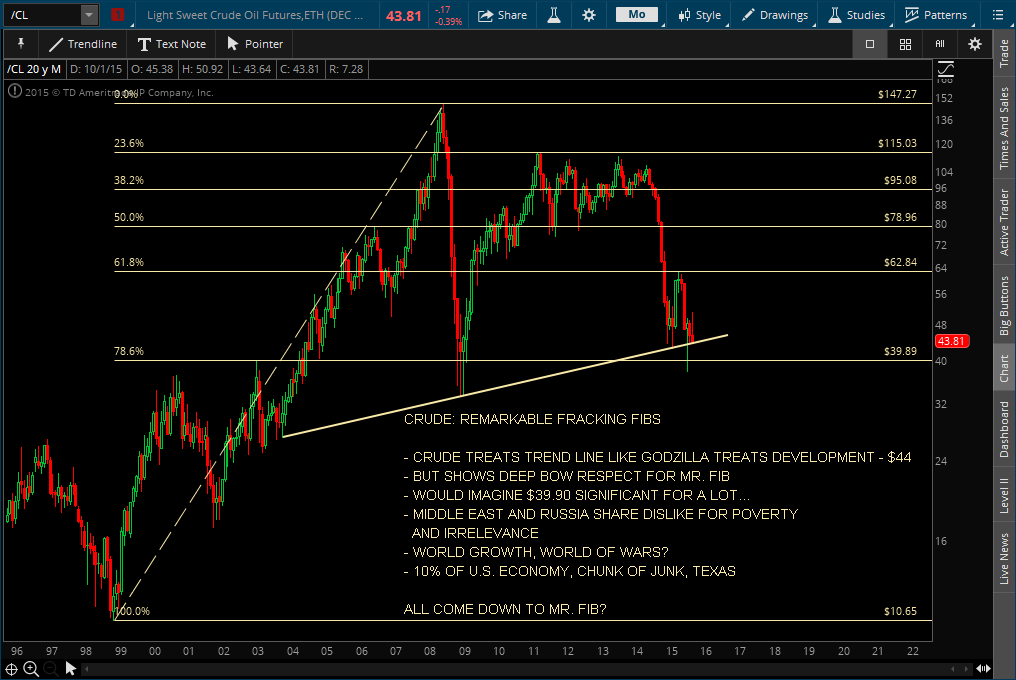The image size is (1016, 680).
Task: Click the Share icon in the top toolbar
Action: click(503, 15)
